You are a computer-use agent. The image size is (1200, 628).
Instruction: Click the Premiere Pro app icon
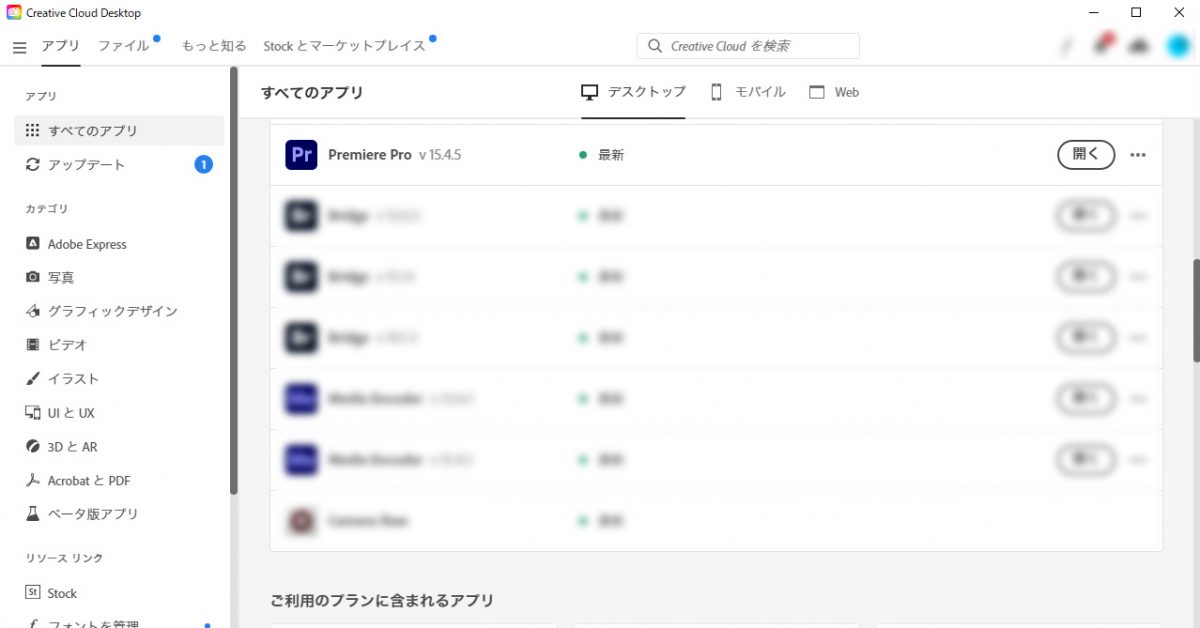(x=301, y=155)
